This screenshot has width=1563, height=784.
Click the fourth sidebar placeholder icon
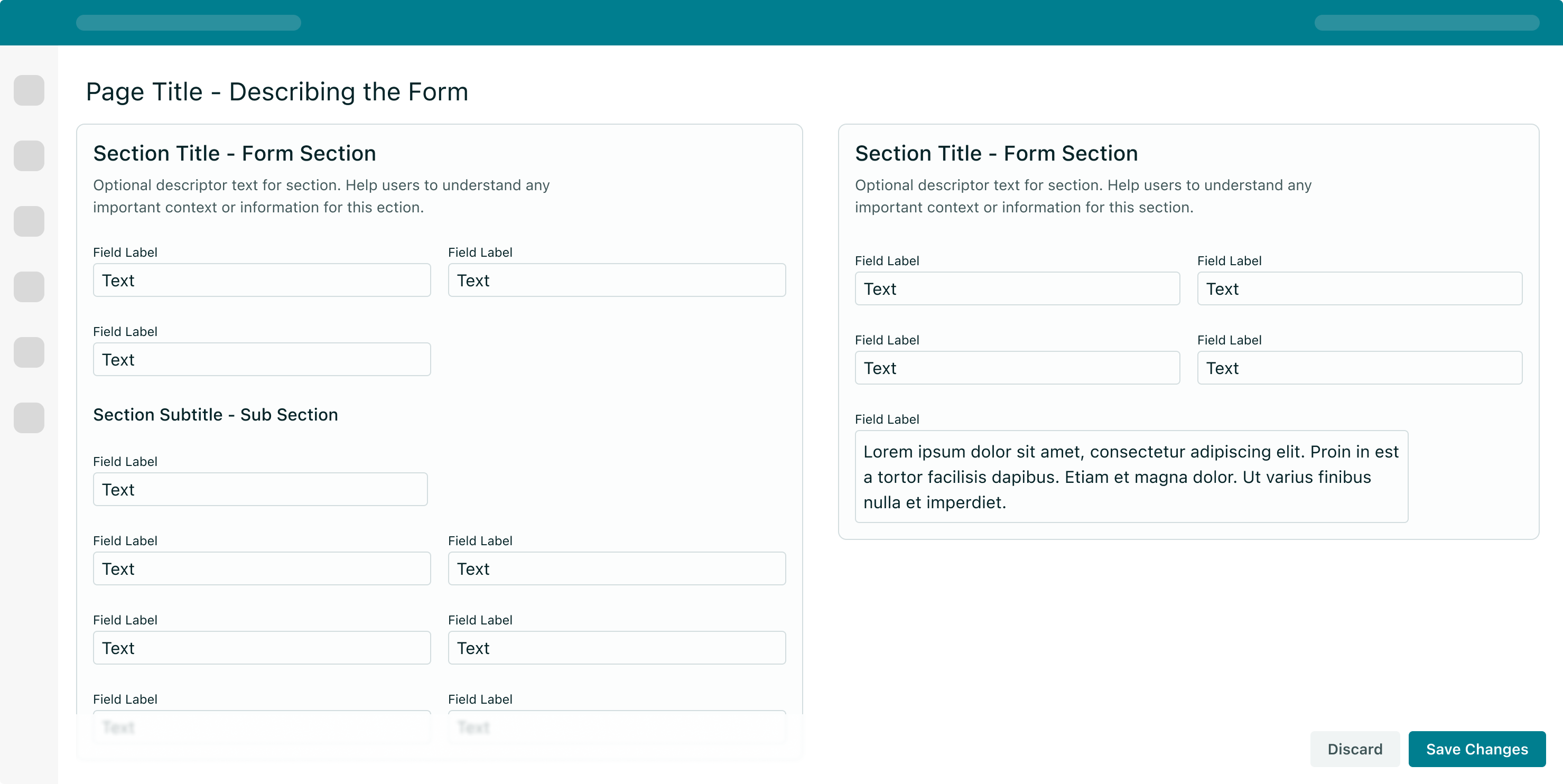click(x=29, y=287)
